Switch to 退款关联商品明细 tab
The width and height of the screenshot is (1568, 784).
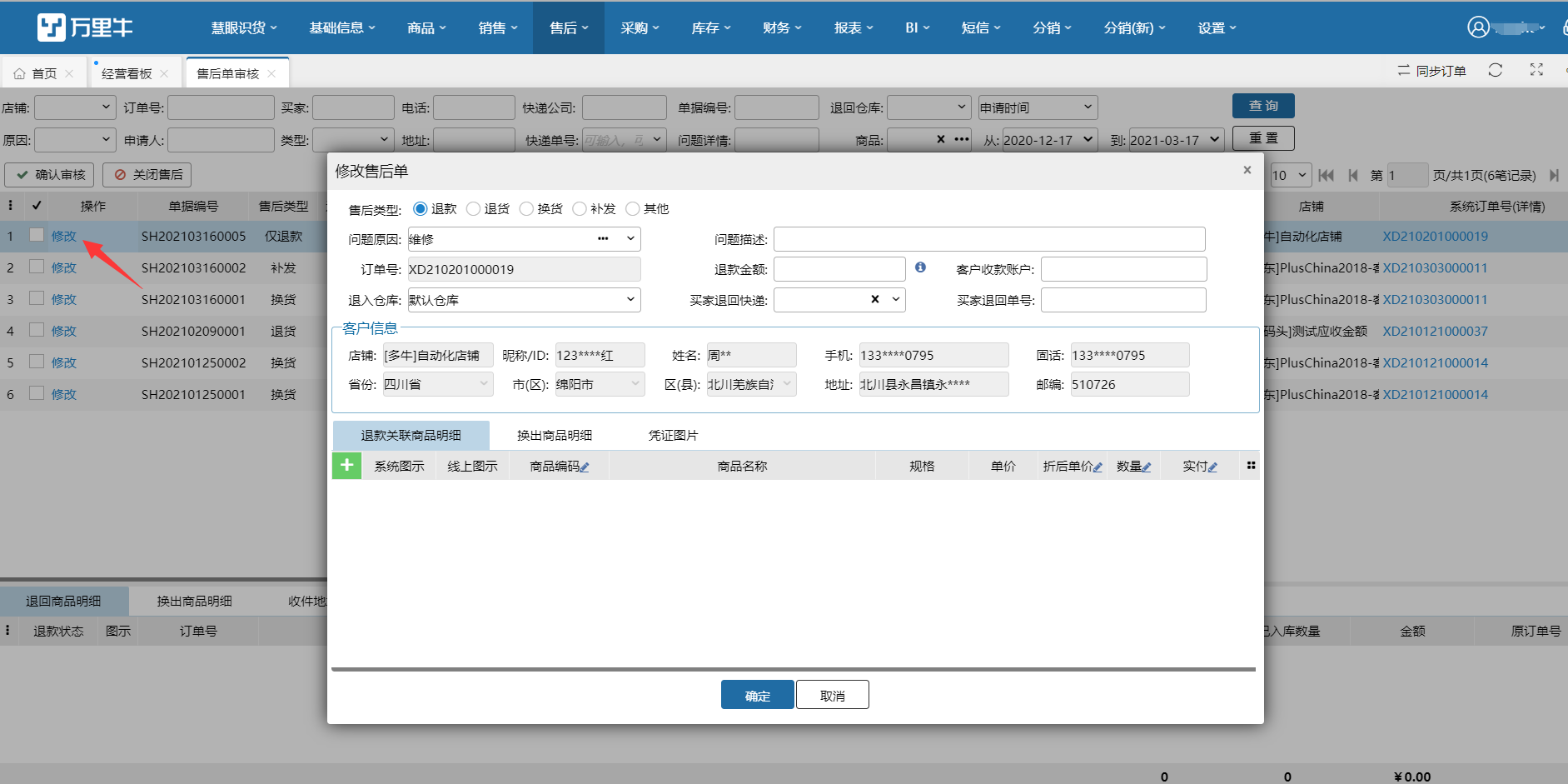(x=411, y=435)
